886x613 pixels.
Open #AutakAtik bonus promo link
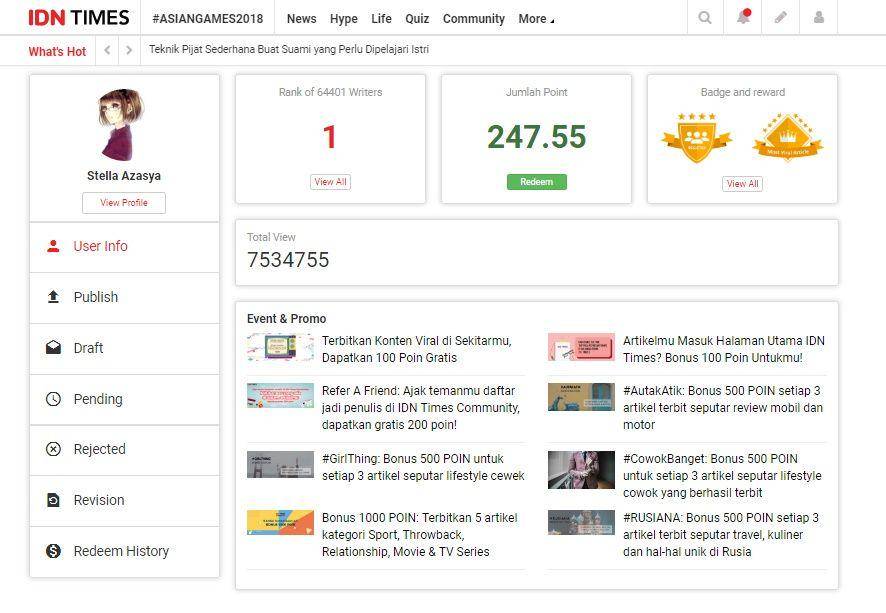[723, 407]
